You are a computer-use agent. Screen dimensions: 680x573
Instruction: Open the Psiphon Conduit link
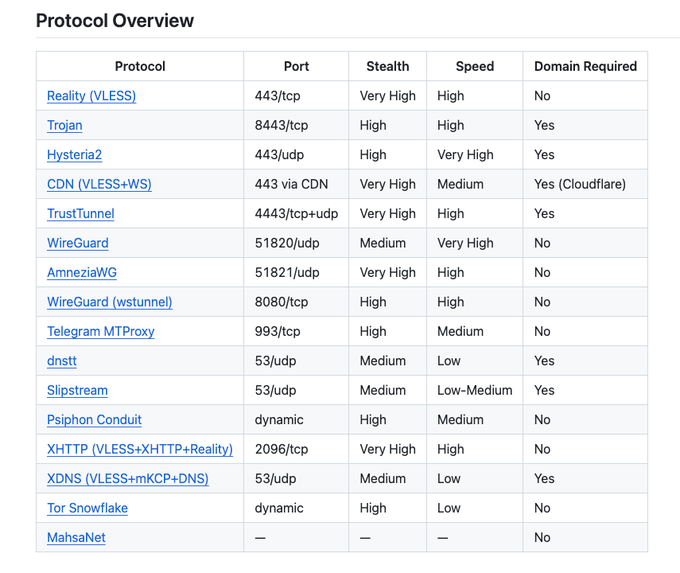pyautogui.click(x=94, y=420)
